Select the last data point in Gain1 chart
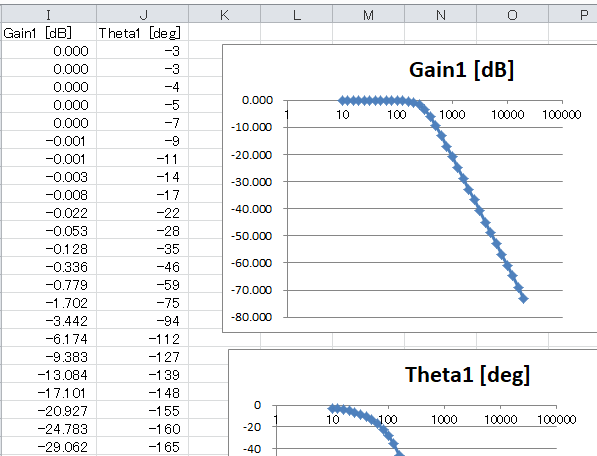This screenshot has width=597, height=456. coord(524,299)
